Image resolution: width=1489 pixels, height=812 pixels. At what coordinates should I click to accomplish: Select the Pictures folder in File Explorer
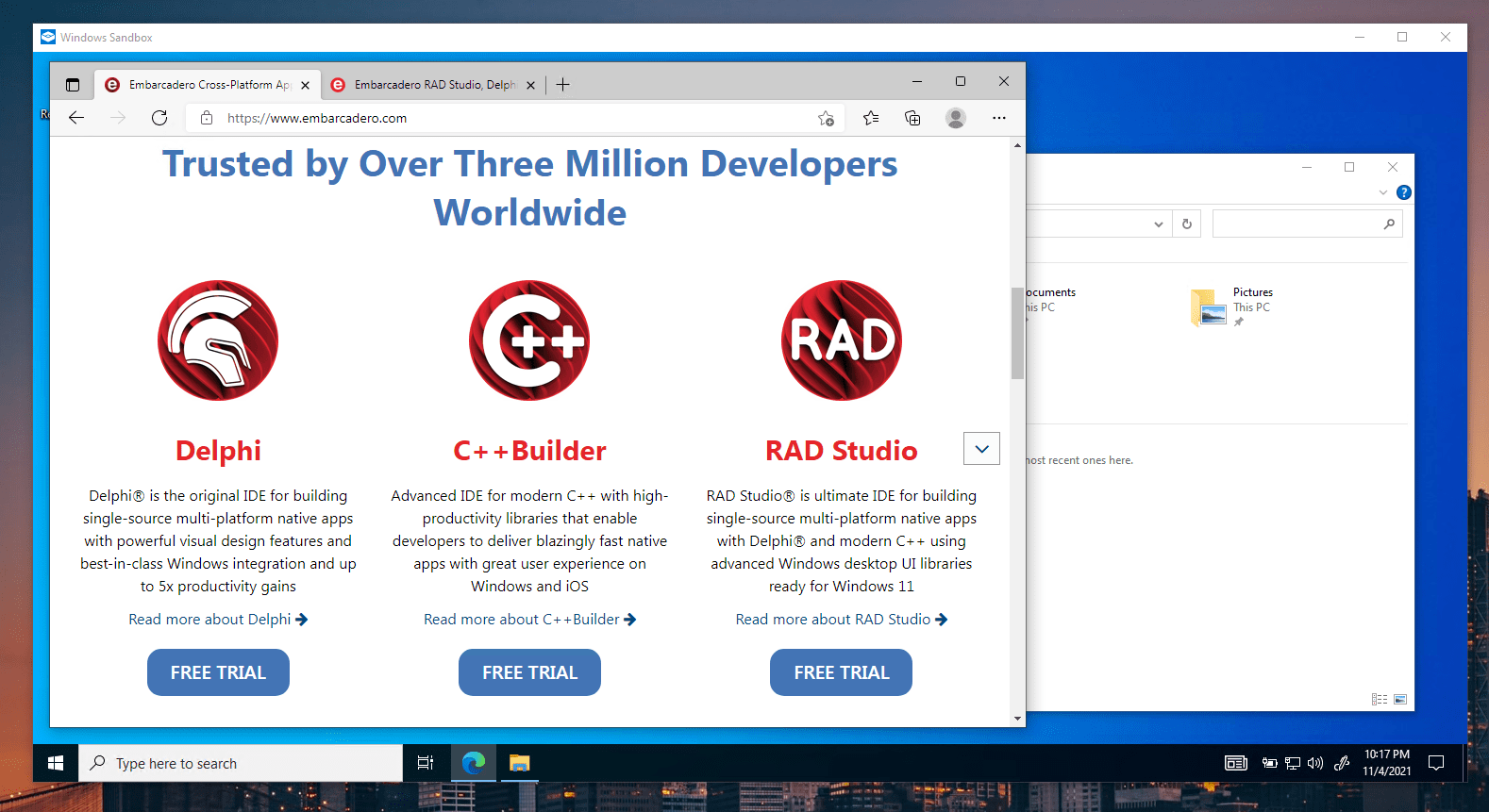click(1232, 307)
